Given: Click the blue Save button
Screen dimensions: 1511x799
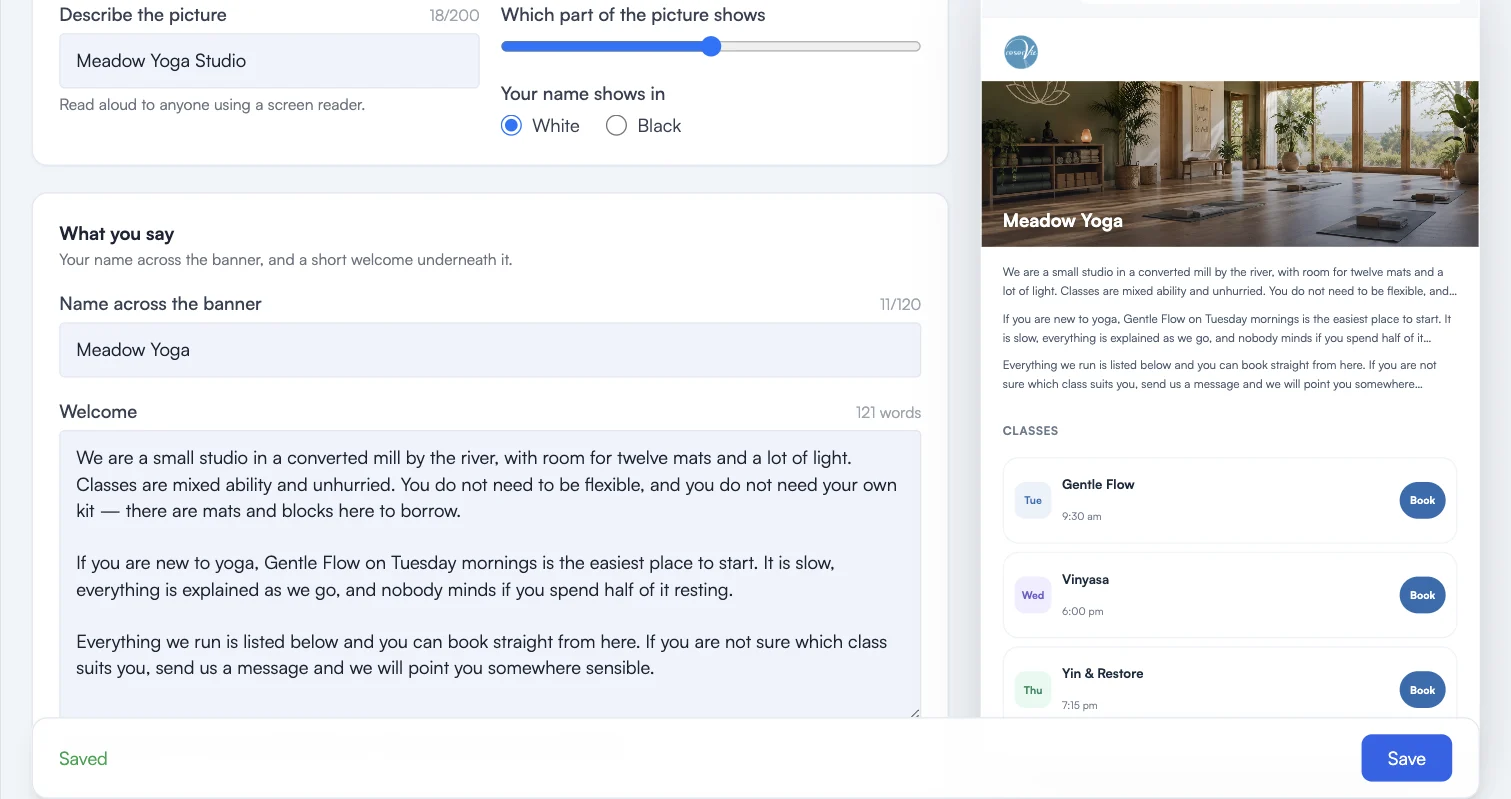Looking at the screenshot, I should (x=1406, y=758).
